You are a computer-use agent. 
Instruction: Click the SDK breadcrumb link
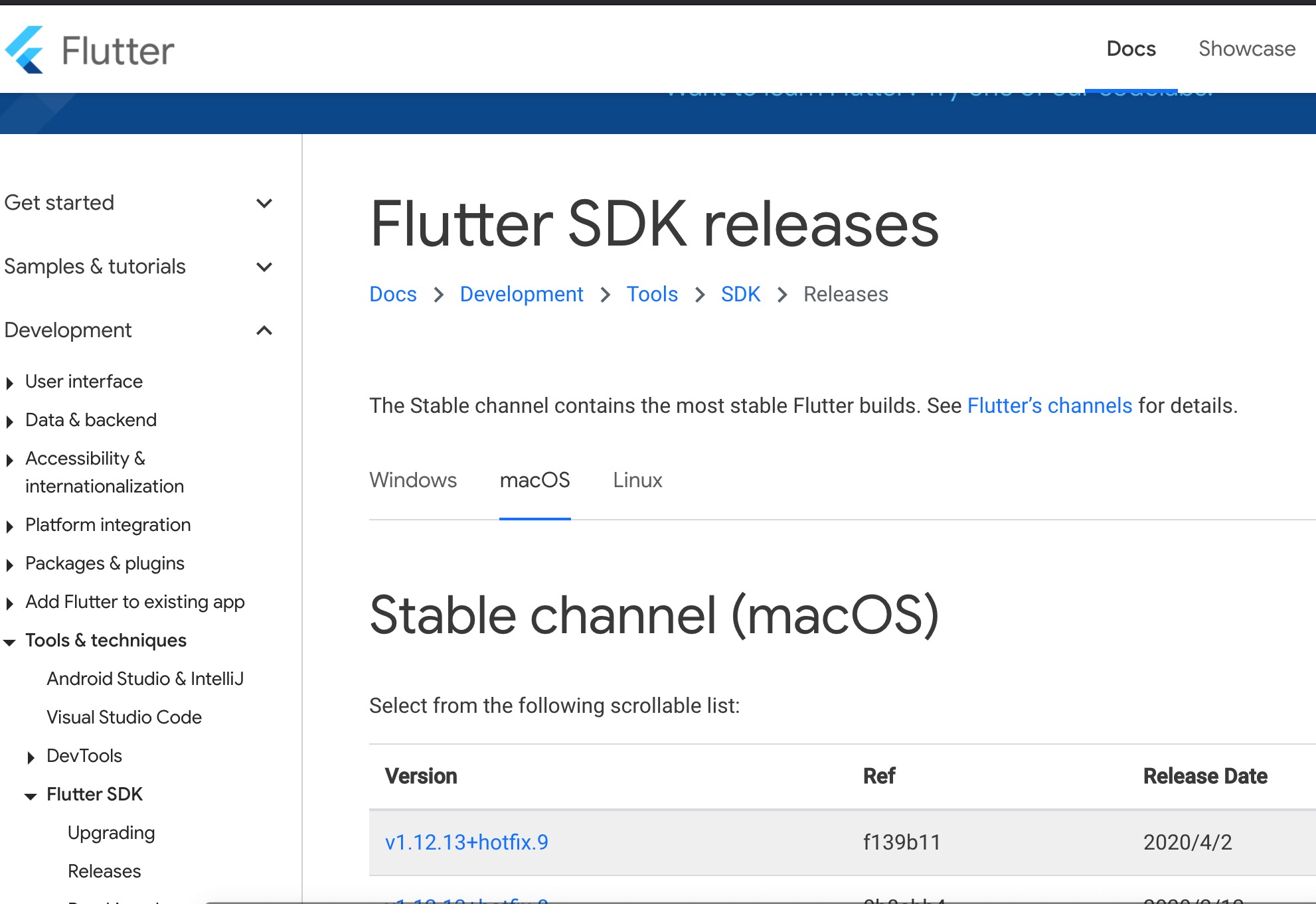pyautogui.click(x=740, y=294)
